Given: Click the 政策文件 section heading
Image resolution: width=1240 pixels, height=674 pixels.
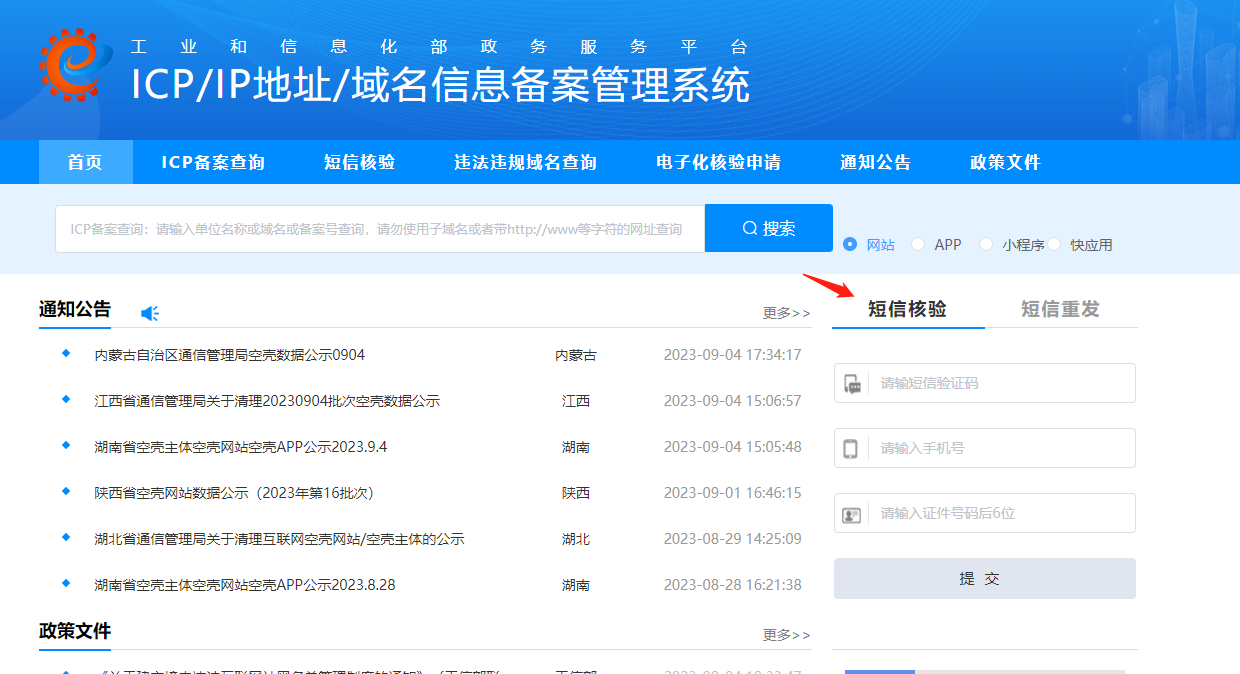Looking at the screenshot, I should click(75, 631).
